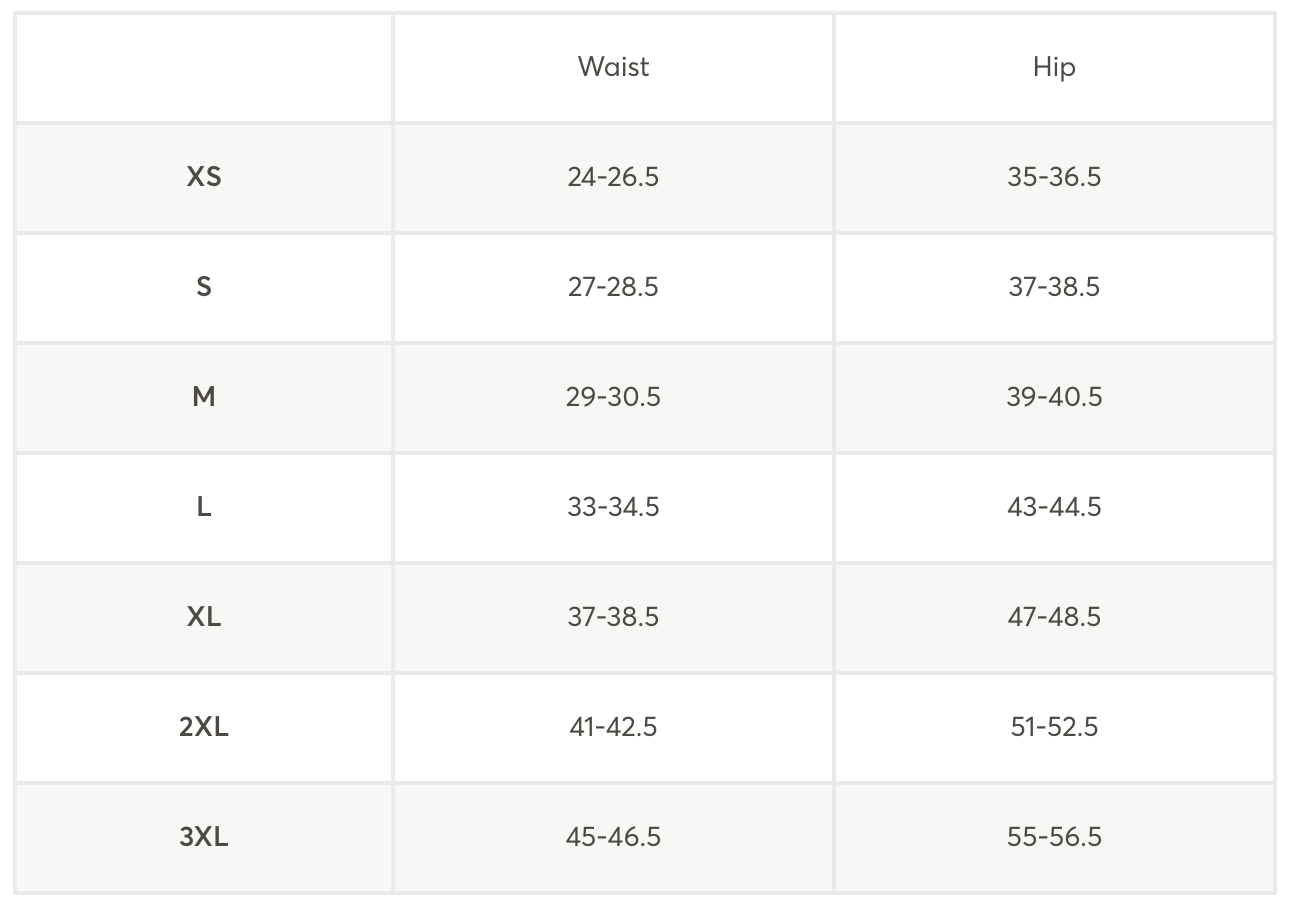Click hip value 51-52.5
The image size is (1290, 908).
point(1054,727)
